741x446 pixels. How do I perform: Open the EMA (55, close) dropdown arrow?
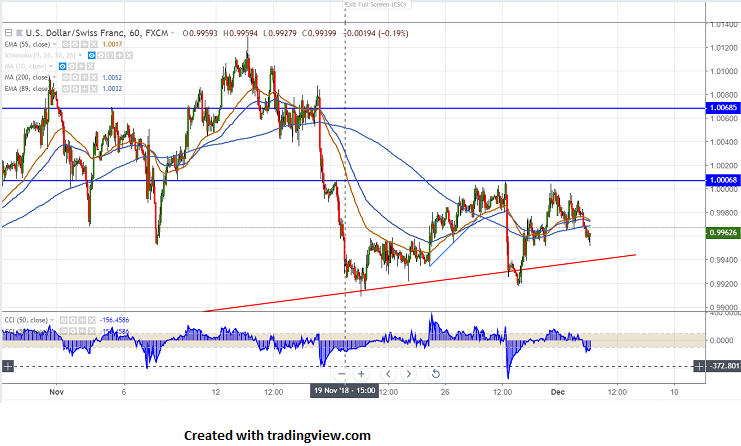tap(54, 44)
